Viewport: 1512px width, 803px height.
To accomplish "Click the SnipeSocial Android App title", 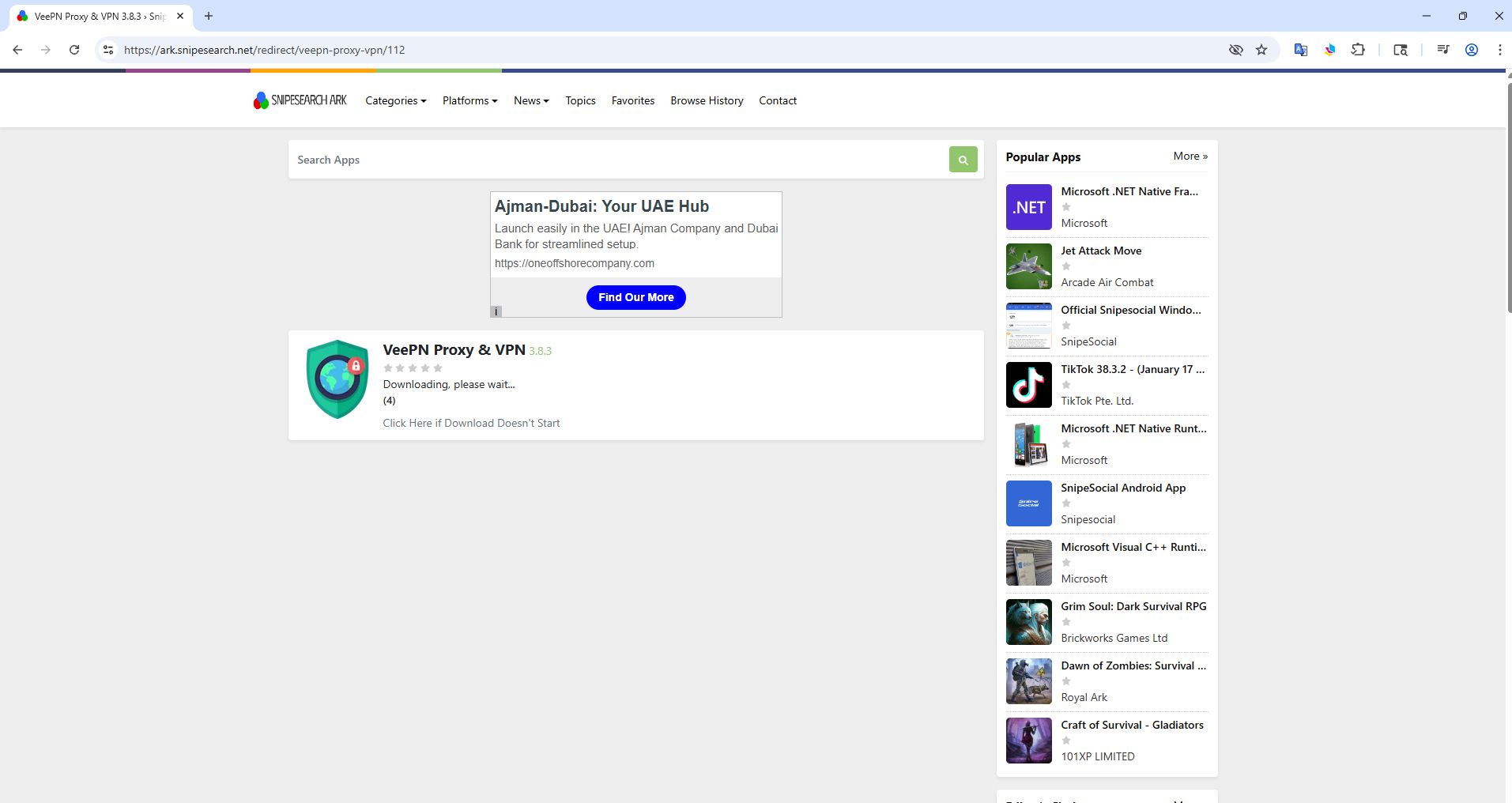I will [x=1123, y=488].
